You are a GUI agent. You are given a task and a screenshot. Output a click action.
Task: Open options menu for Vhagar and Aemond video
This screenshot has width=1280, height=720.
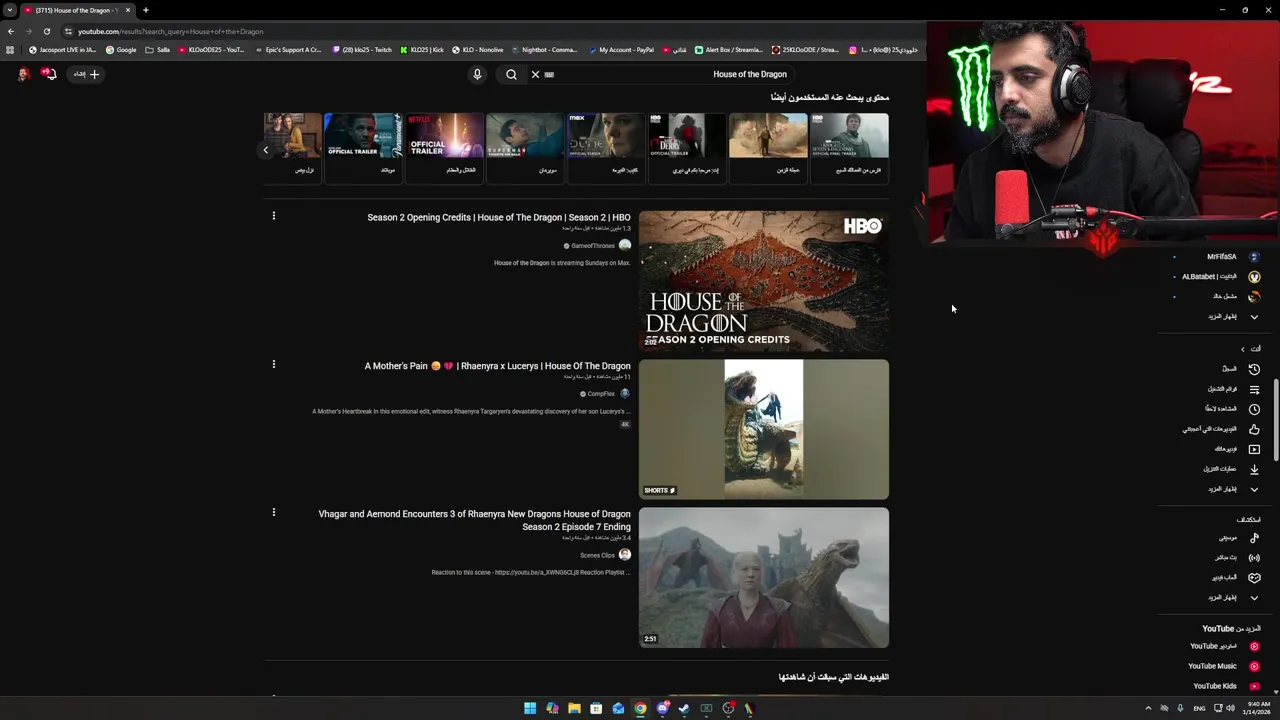tap(273, 512)
